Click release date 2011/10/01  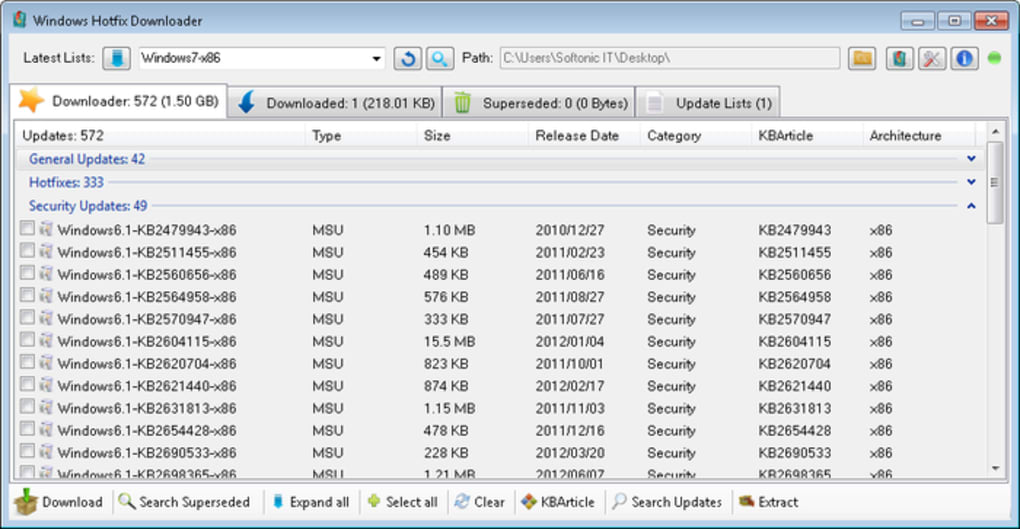(x=569, y=364)
